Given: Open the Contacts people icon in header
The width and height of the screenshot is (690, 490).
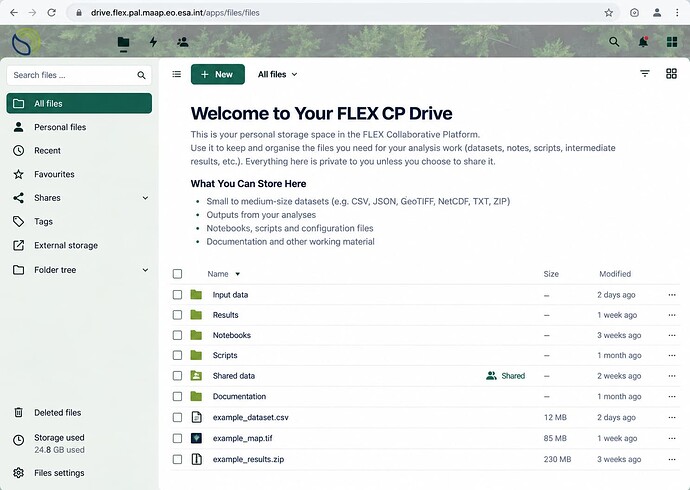Looking at the screenshot, I should click(x=183, y=42).
